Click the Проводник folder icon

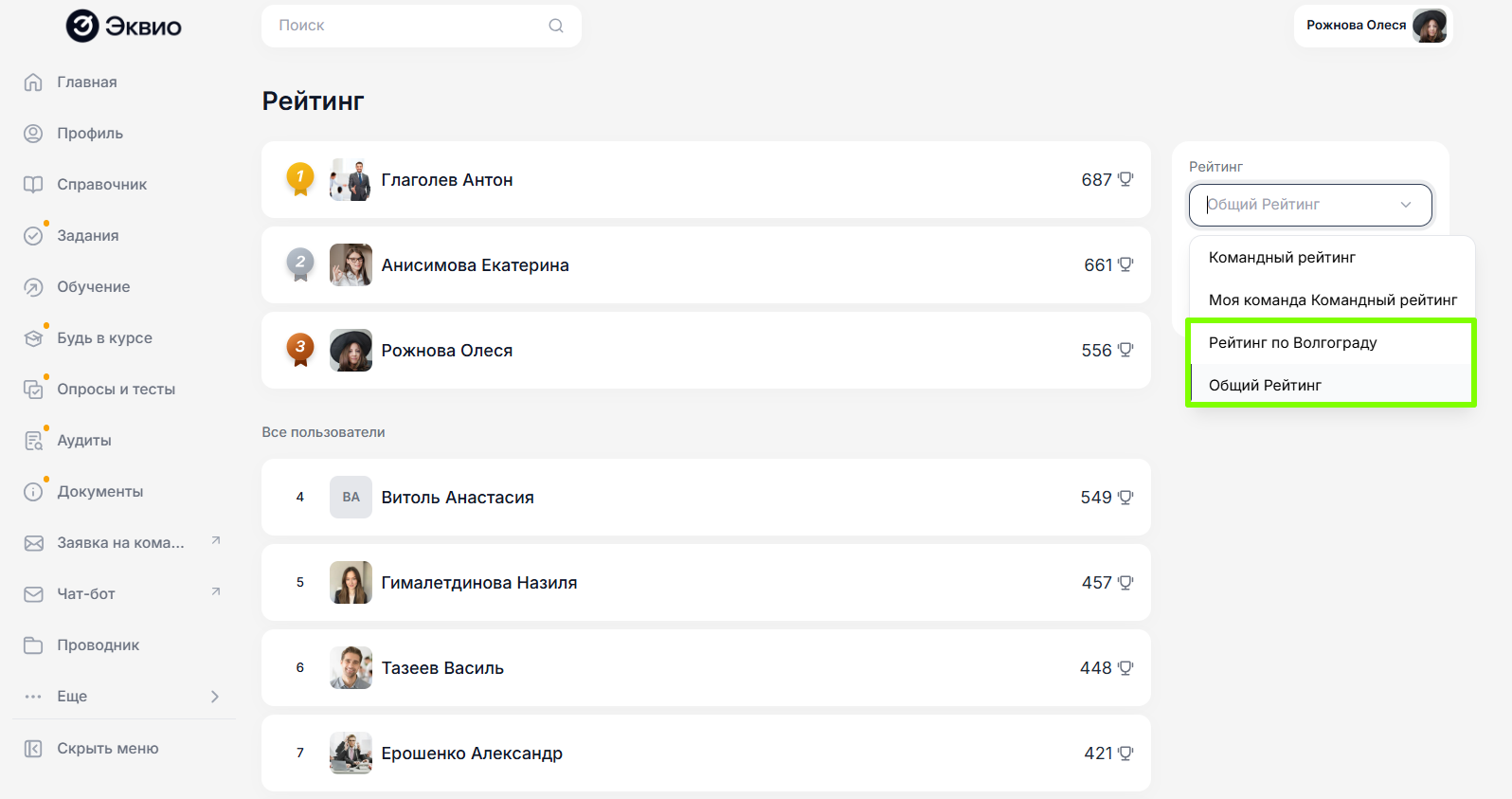click(x=33, y=645)
